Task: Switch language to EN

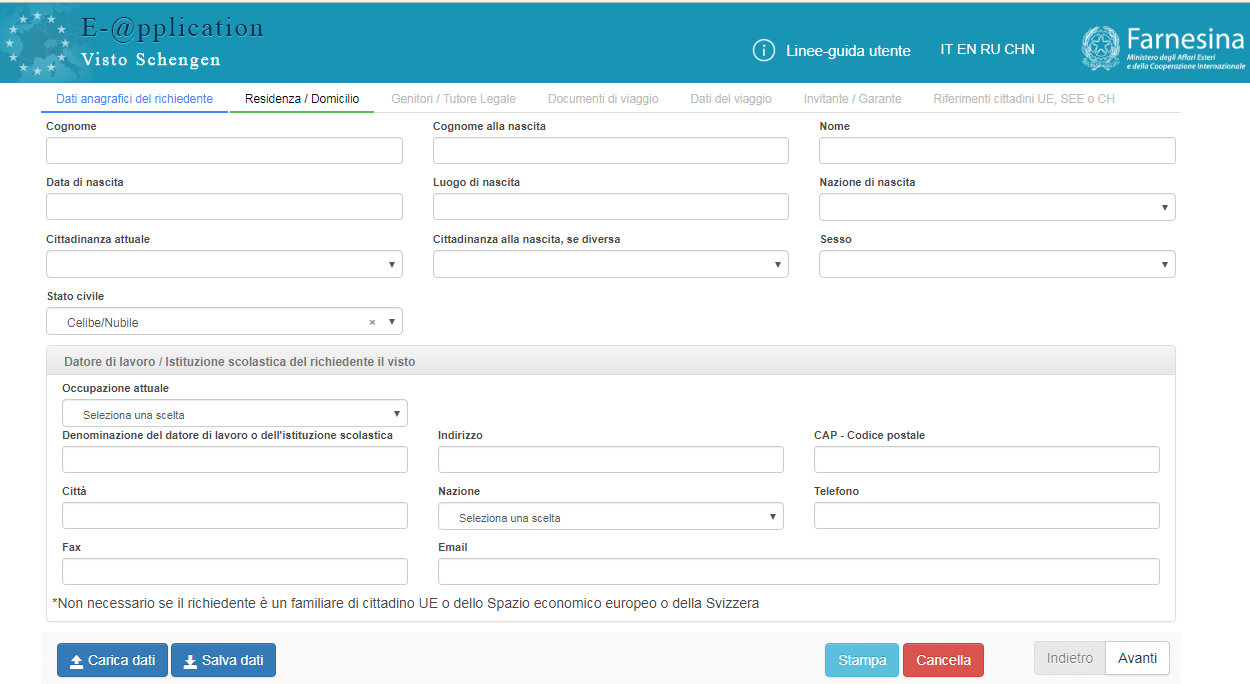Action: pyautogui.click(x=966, y=49)
